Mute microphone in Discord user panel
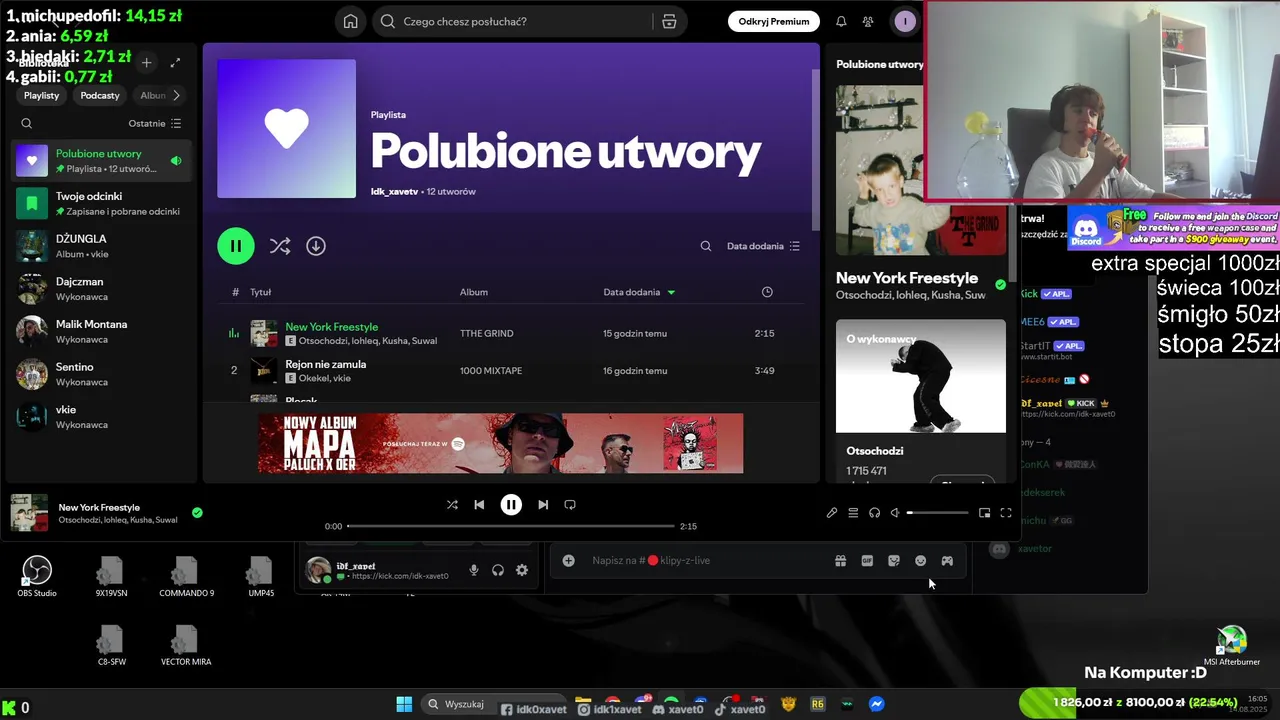The image size is (1280, 720). 474,570
